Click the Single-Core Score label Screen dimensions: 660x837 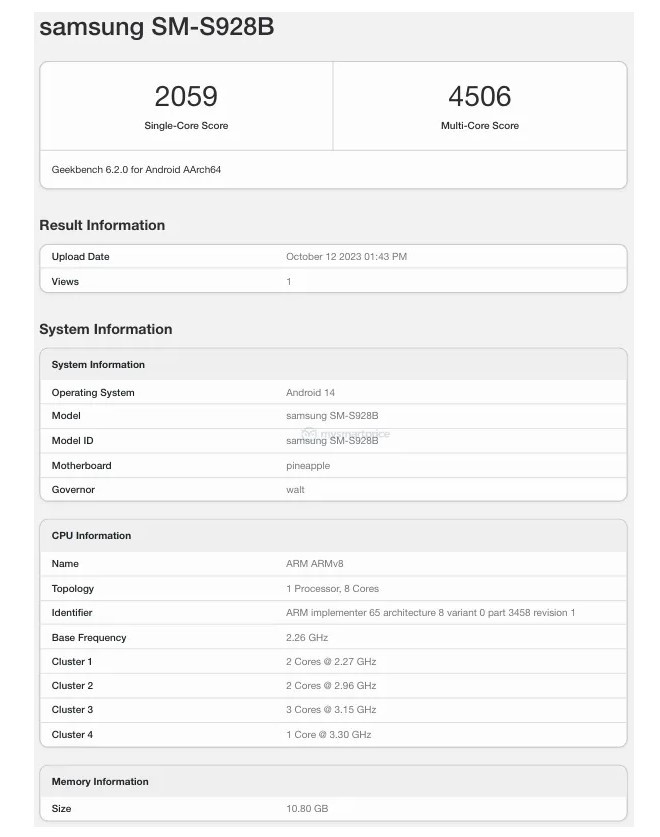[186, 126]
